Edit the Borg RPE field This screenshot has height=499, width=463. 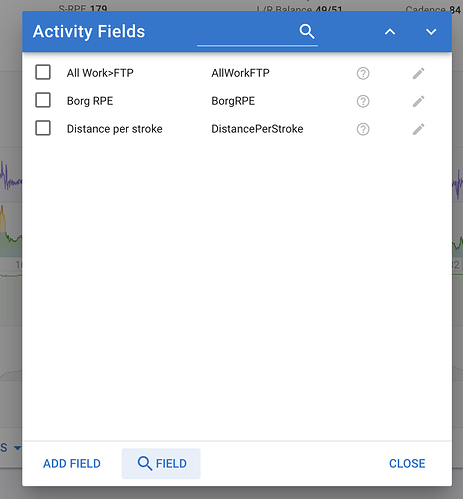click(419, 101)
